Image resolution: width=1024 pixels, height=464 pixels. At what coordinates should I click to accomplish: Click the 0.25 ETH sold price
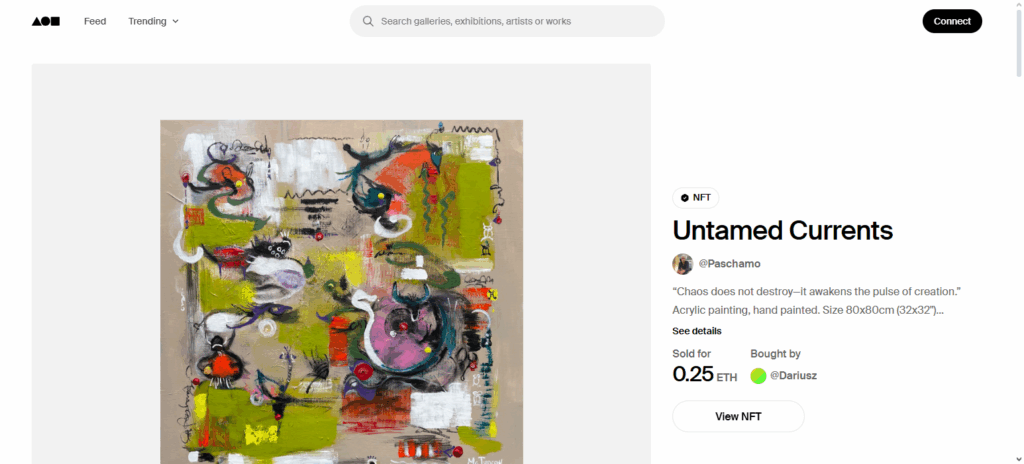click(705, 374)
